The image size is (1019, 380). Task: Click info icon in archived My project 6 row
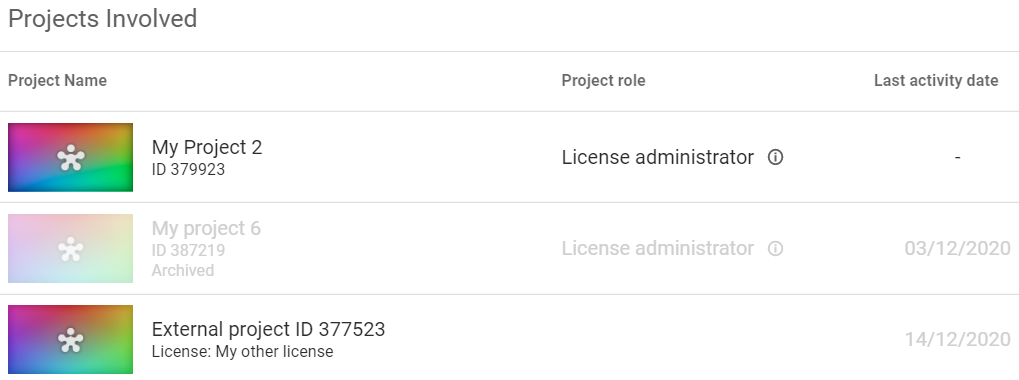click(775, 248)
